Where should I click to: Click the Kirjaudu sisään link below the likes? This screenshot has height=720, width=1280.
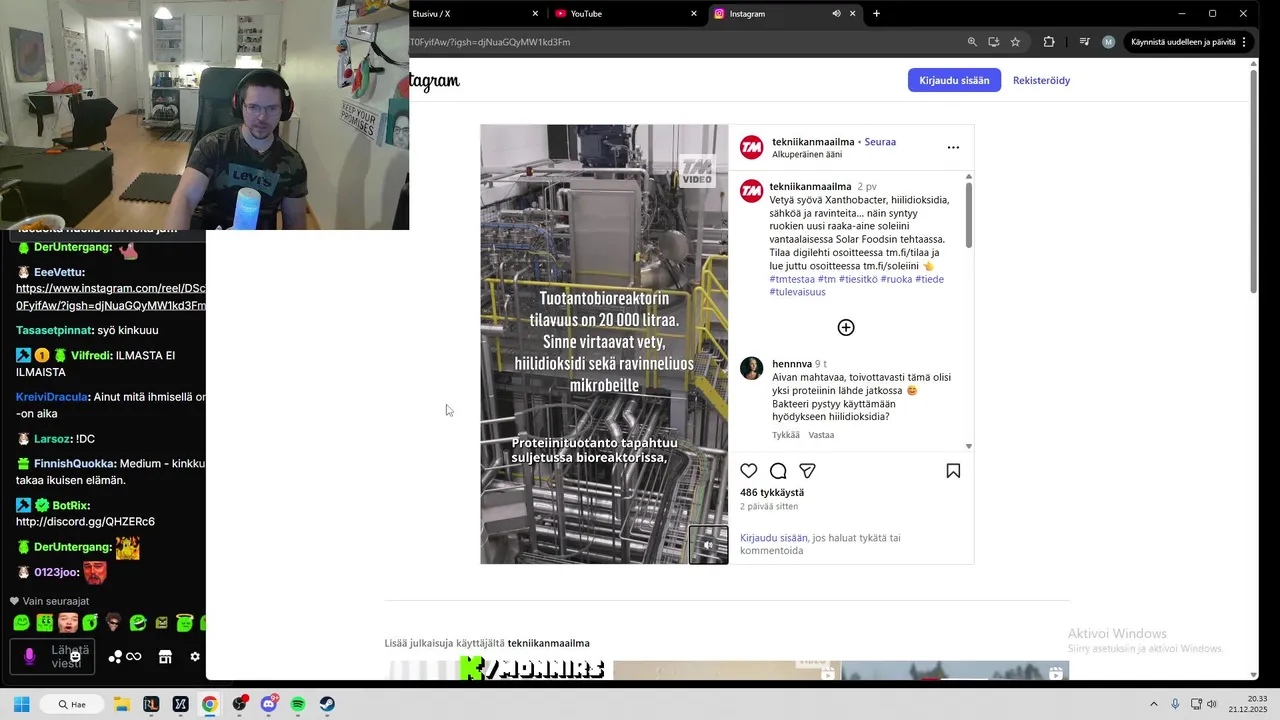click(774, 538)
